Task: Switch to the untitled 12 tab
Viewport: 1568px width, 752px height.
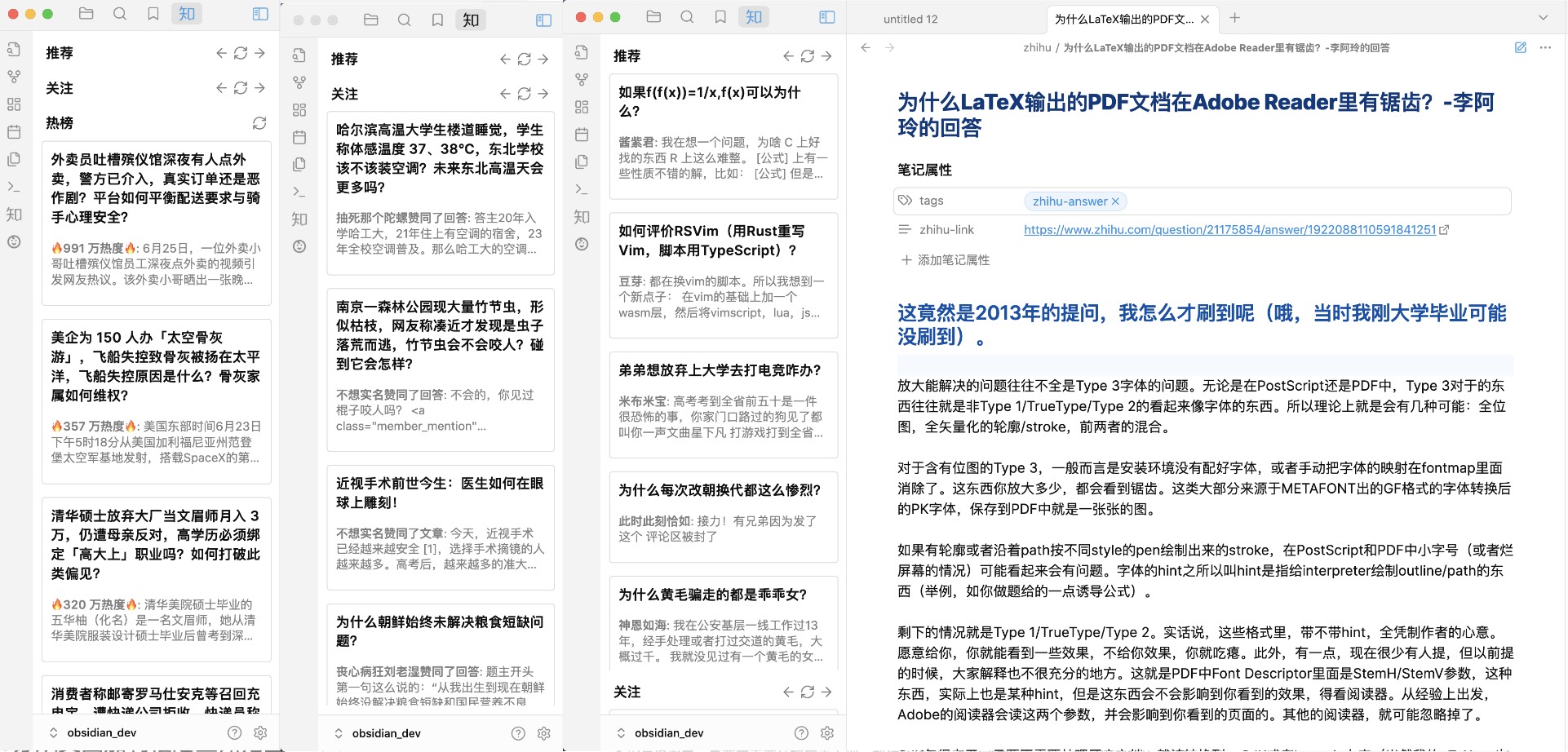Action: 910,19
